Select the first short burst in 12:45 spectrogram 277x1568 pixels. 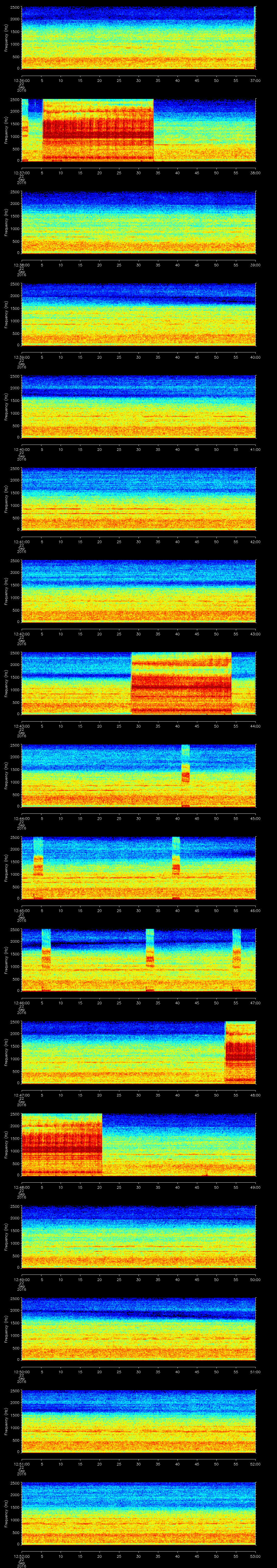point(38,866)
